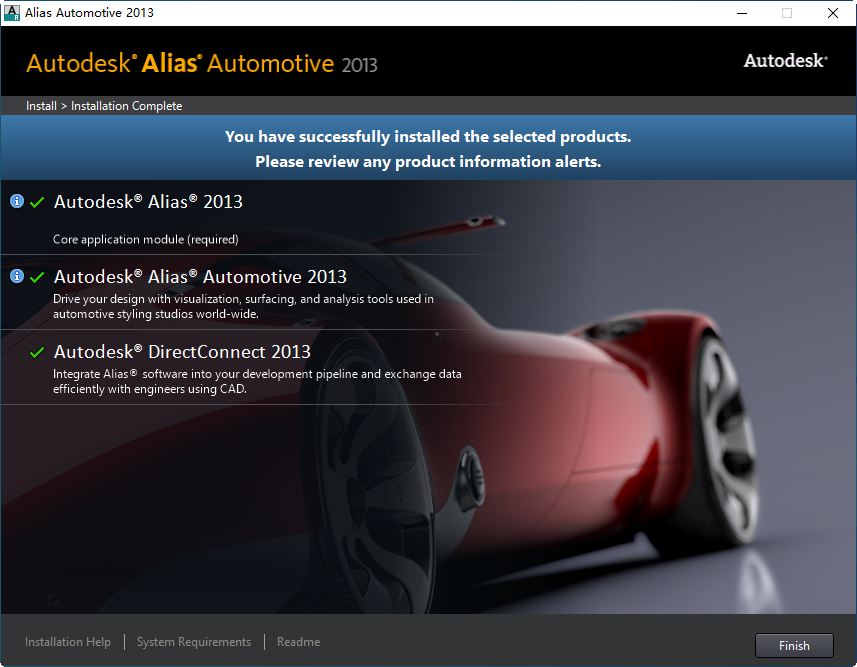The width and height of the screenshot is (857, 667).
Task: Click the green checkmark next to Autodesk Alias 2013
Action: pos(37,202)
